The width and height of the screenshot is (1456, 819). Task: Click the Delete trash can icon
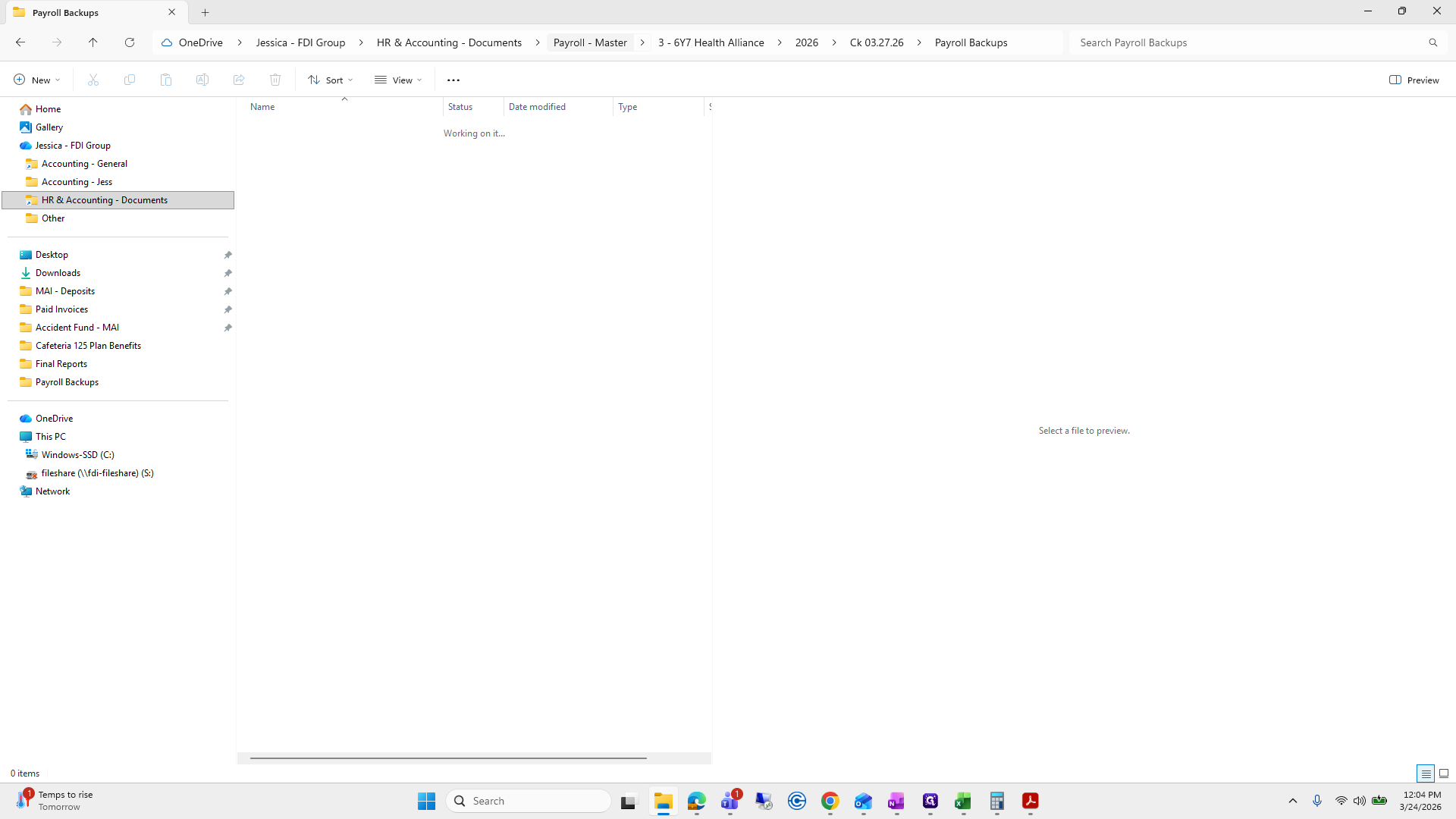pos(275,80)
